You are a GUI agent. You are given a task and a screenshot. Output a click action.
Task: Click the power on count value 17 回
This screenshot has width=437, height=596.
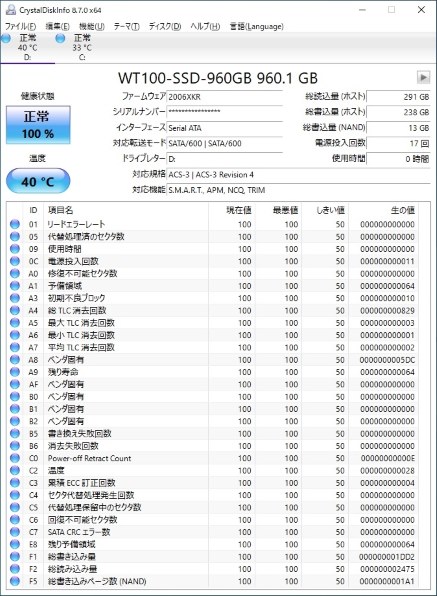398,143
